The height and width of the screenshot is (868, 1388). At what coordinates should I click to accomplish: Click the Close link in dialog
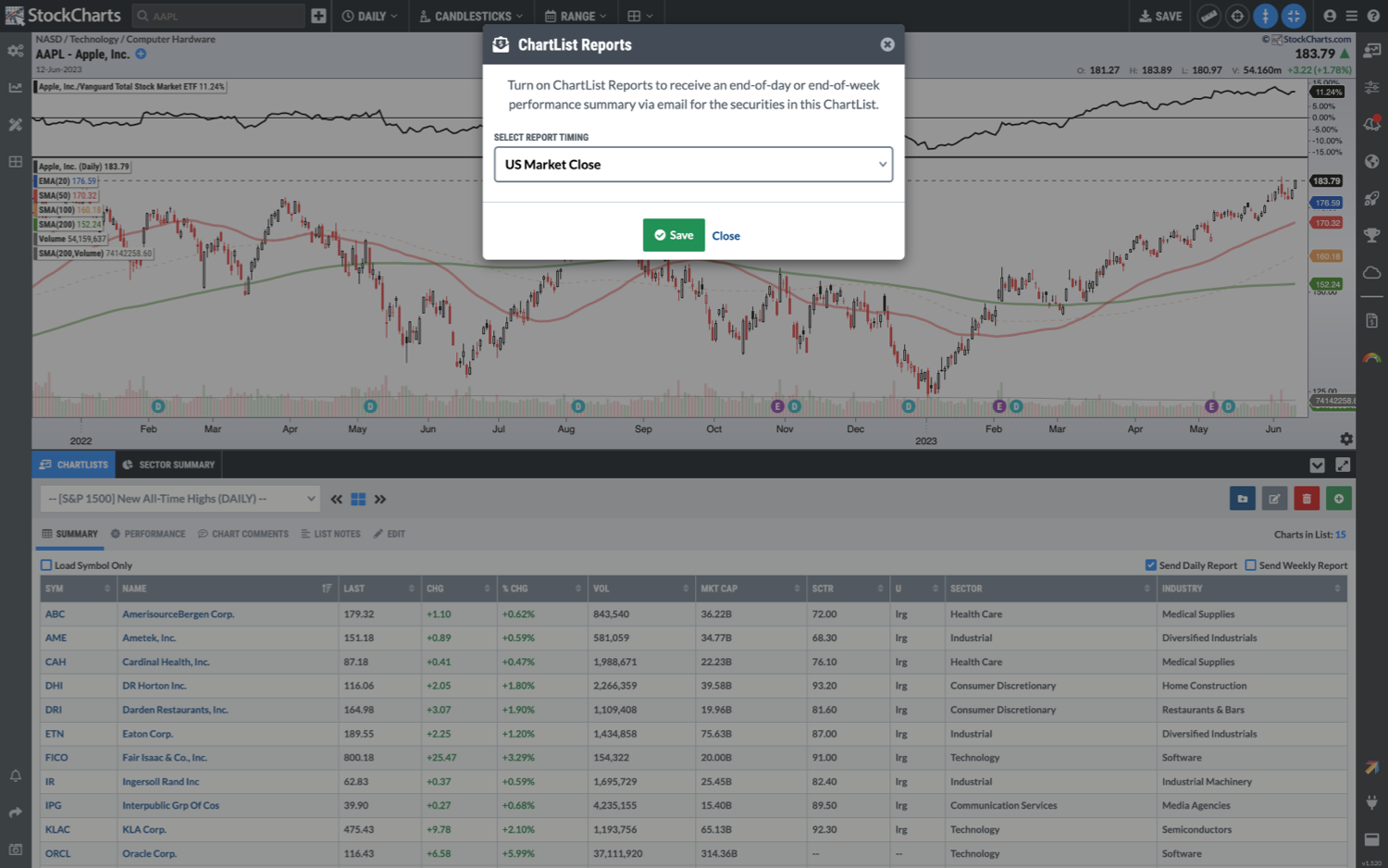click(x=725, y=236)
